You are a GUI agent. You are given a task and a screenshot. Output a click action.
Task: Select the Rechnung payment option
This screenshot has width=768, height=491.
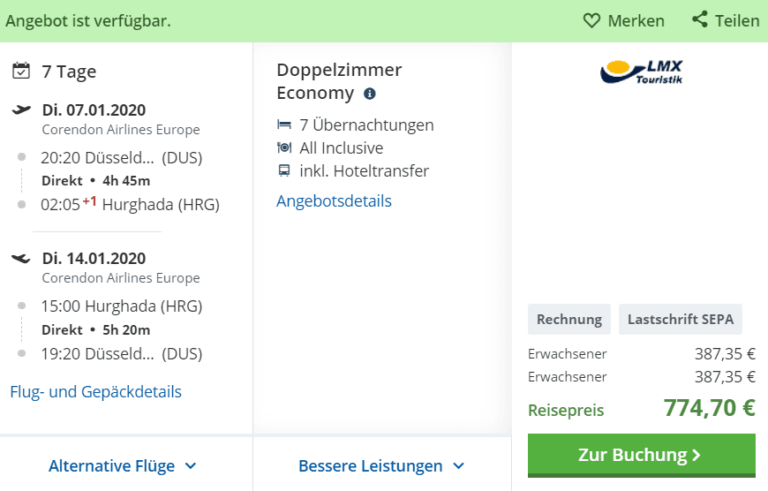(569, 319)
